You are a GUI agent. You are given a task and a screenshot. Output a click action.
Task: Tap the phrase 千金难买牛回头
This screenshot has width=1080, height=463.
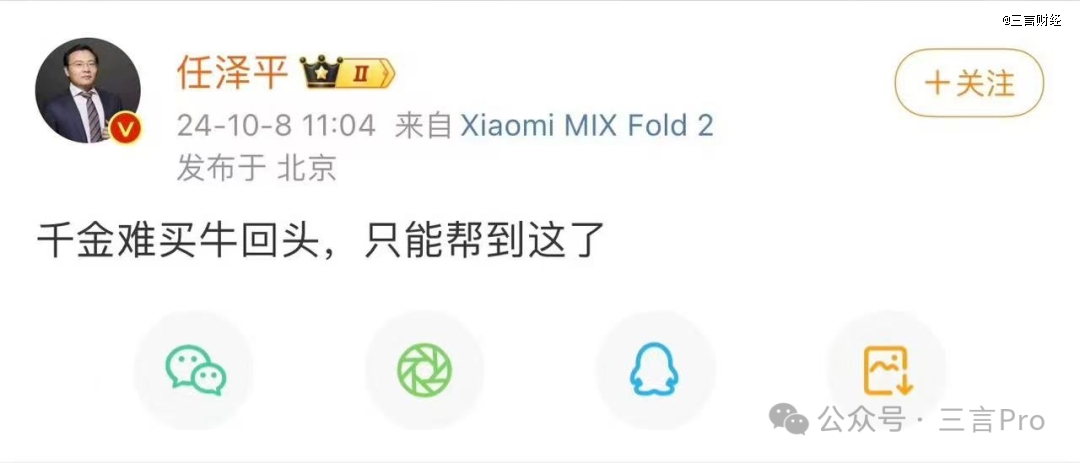point(174,239)
